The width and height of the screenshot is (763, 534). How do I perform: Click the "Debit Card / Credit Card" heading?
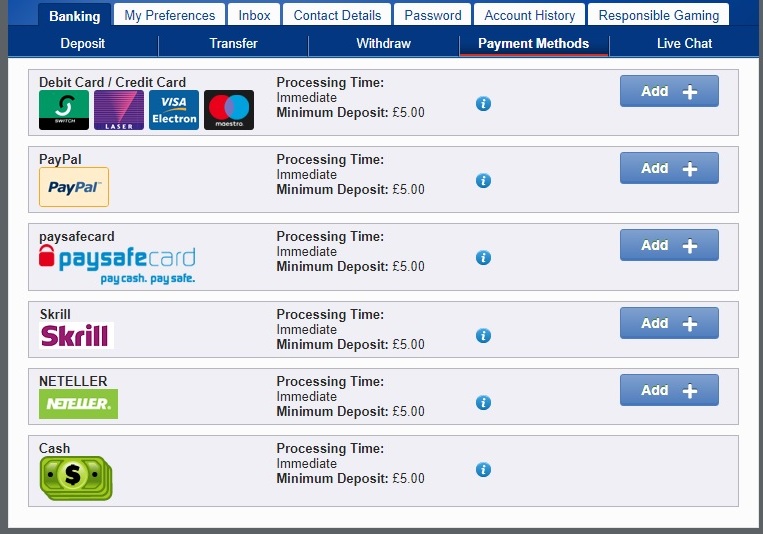pos(112,82)
